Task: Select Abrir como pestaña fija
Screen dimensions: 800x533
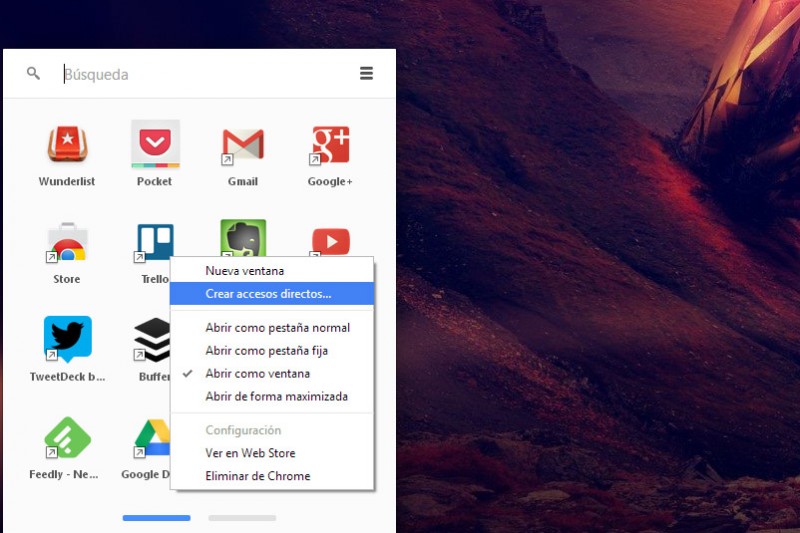Action: click(x=272, y=350)
